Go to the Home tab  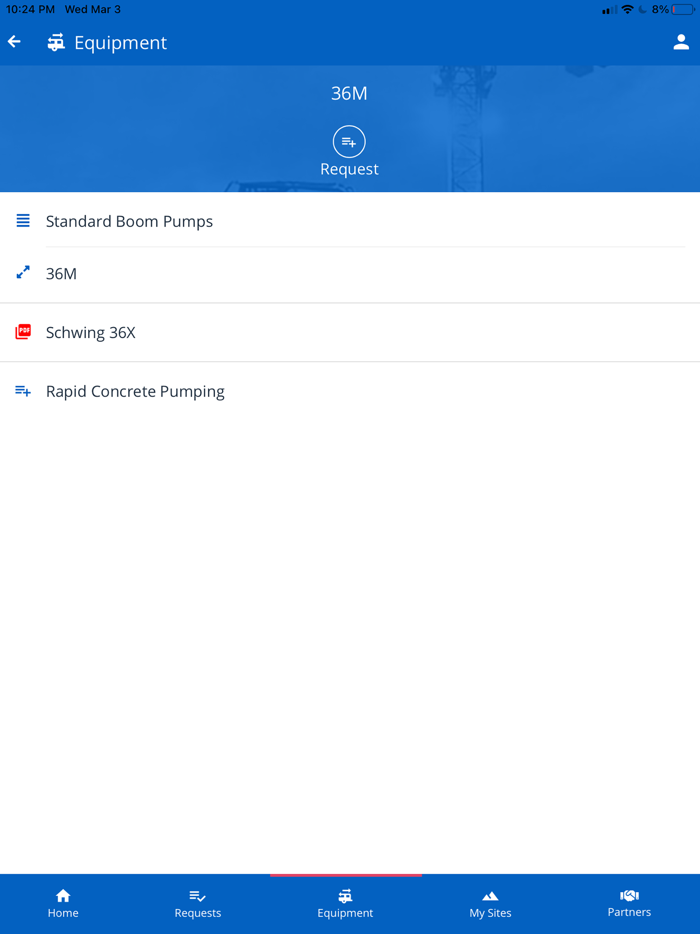tap(63, 904)
